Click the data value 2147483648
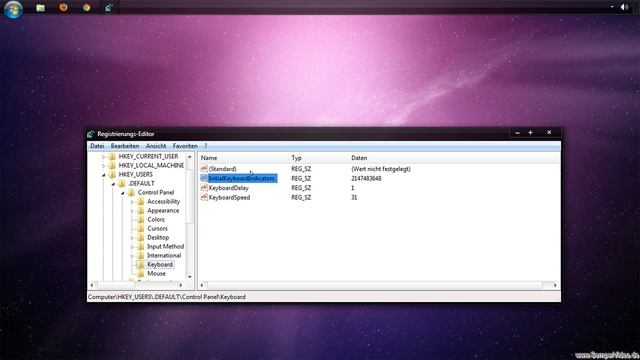640x360 pixels. [x=366, y=178]
